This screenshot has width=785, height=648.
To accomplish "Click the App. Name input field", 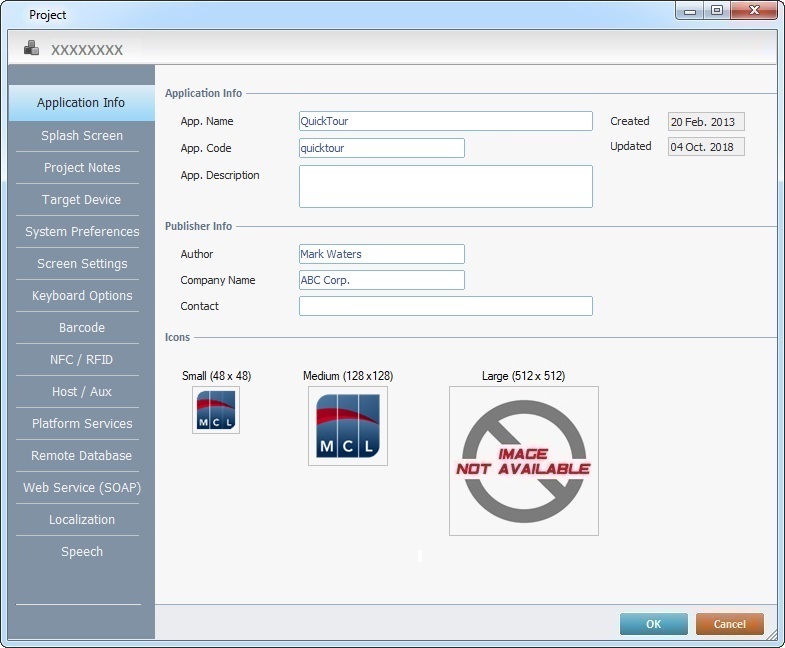I will pyautogui.click(x=445, y=121).
